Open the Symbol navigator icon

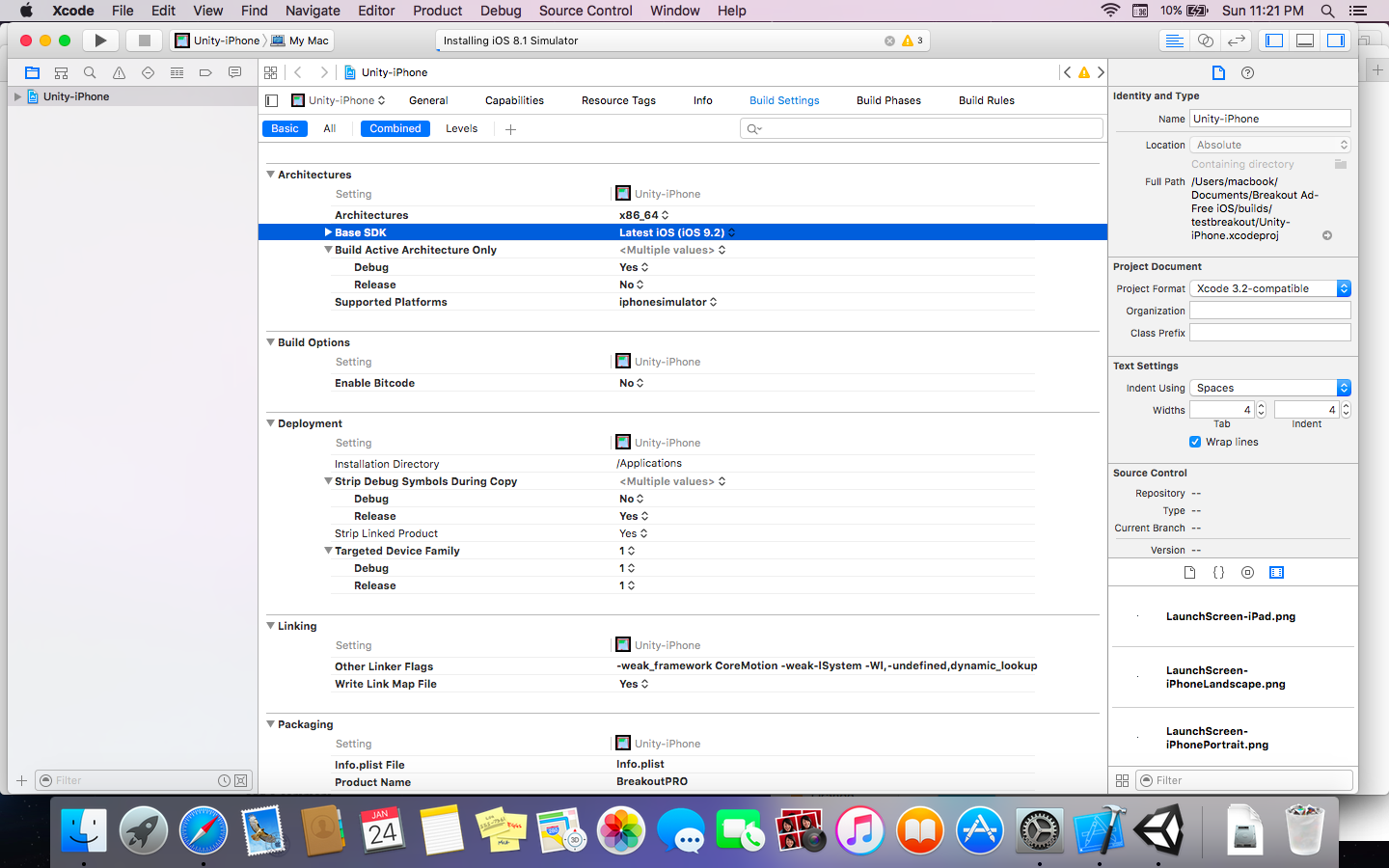pyautogui.click(x=61, y=72)
